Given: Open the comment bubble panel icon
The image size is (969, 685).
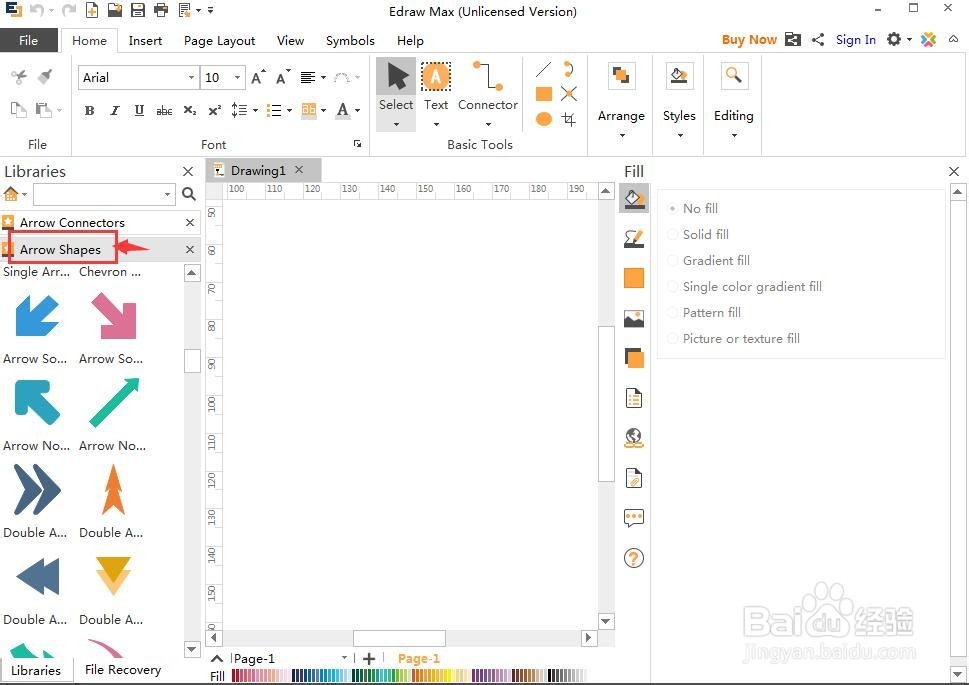Looking at the screenshot, I should pyautogui.click(x=634, y=517).
